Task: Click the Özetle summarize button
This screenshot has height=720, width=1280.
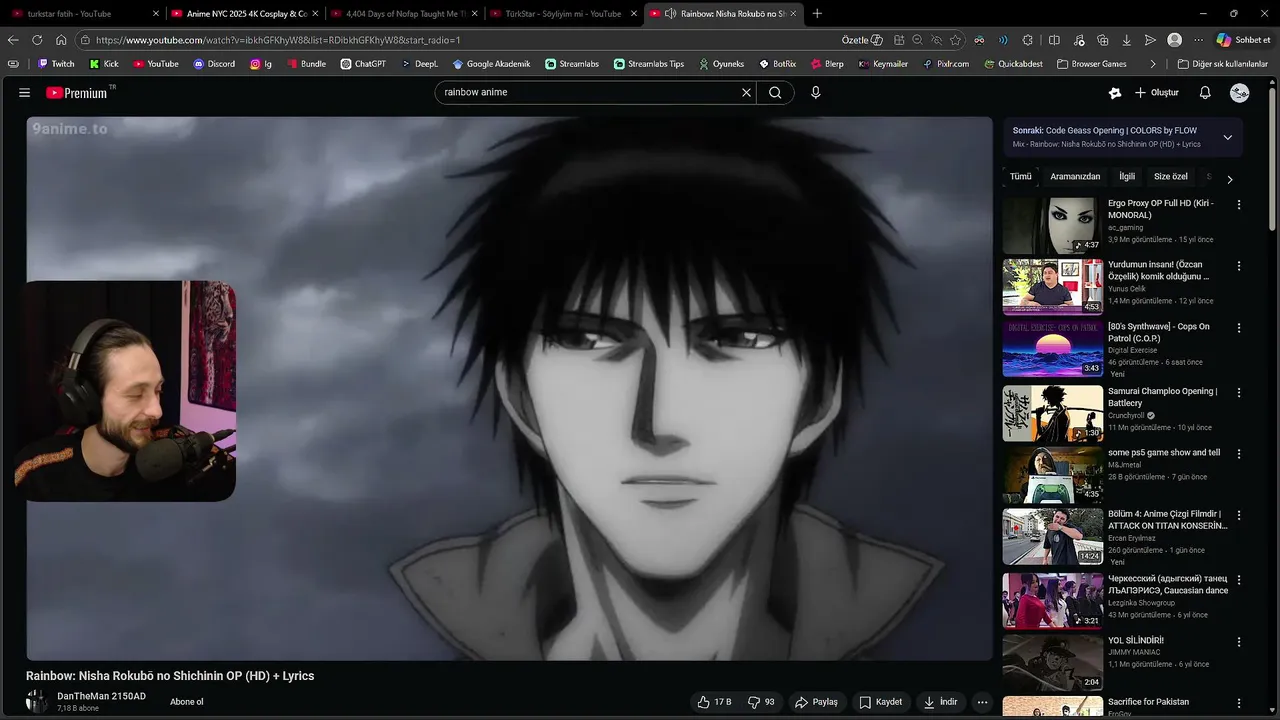Action: point(862,40)
